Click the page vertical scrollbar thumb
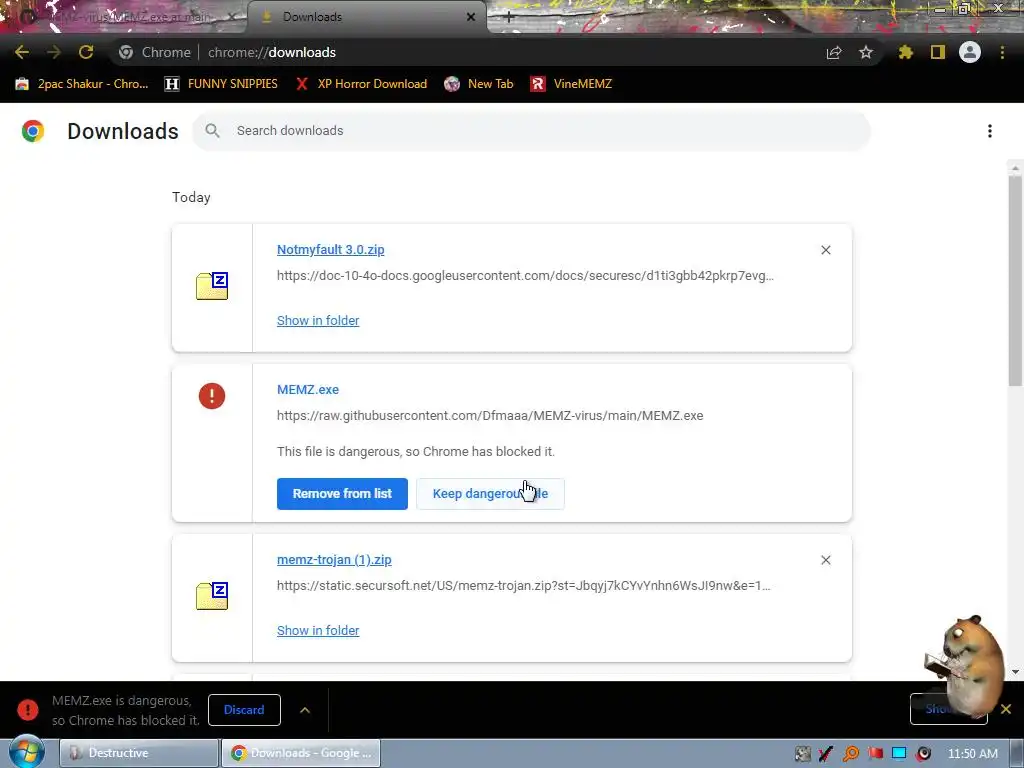1024x768 pixels. (x=1015, y=281)
